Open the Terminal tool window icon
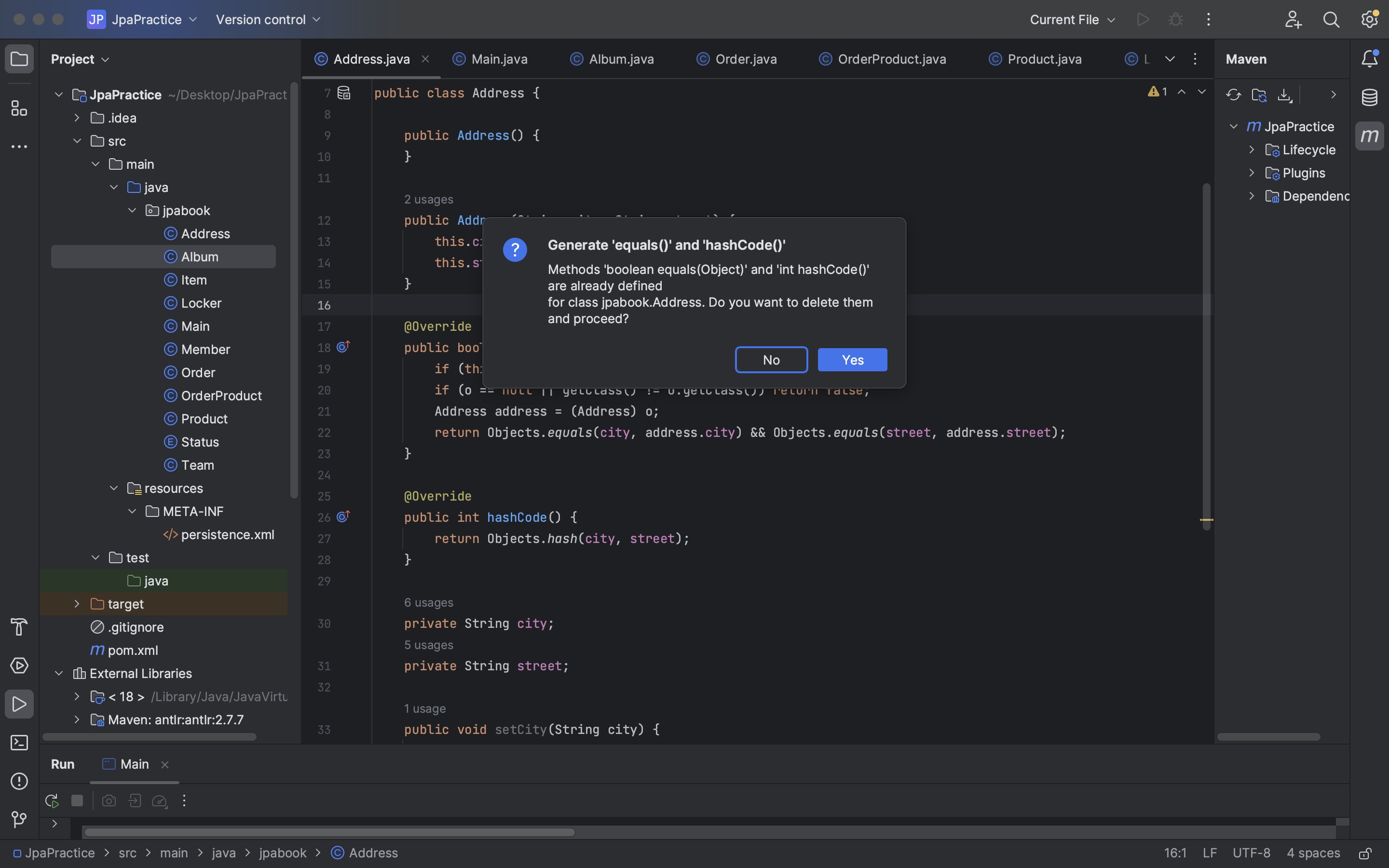 pos(19,743)
